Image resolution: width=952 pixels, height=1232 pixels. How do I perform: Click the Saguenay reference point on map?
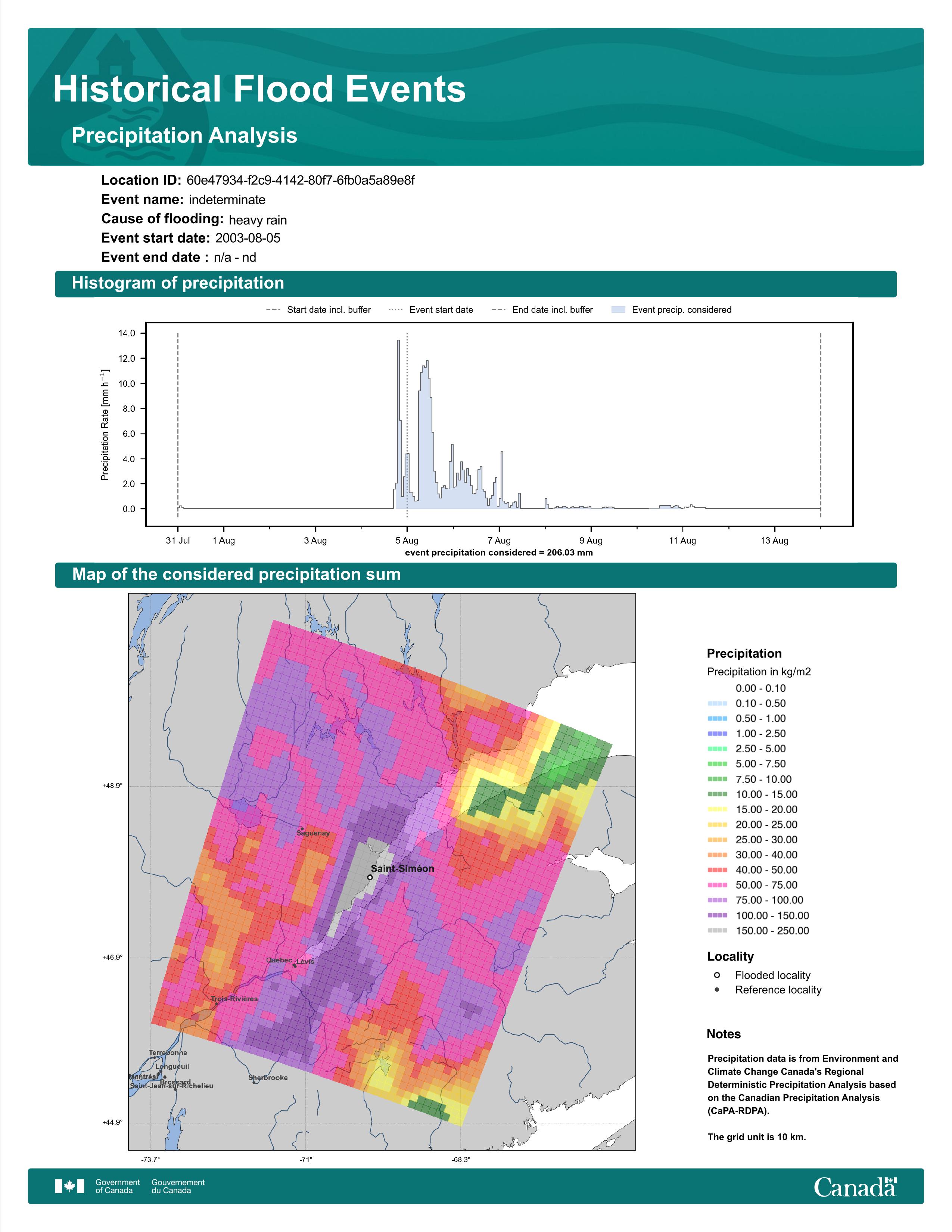pos(302,829)
